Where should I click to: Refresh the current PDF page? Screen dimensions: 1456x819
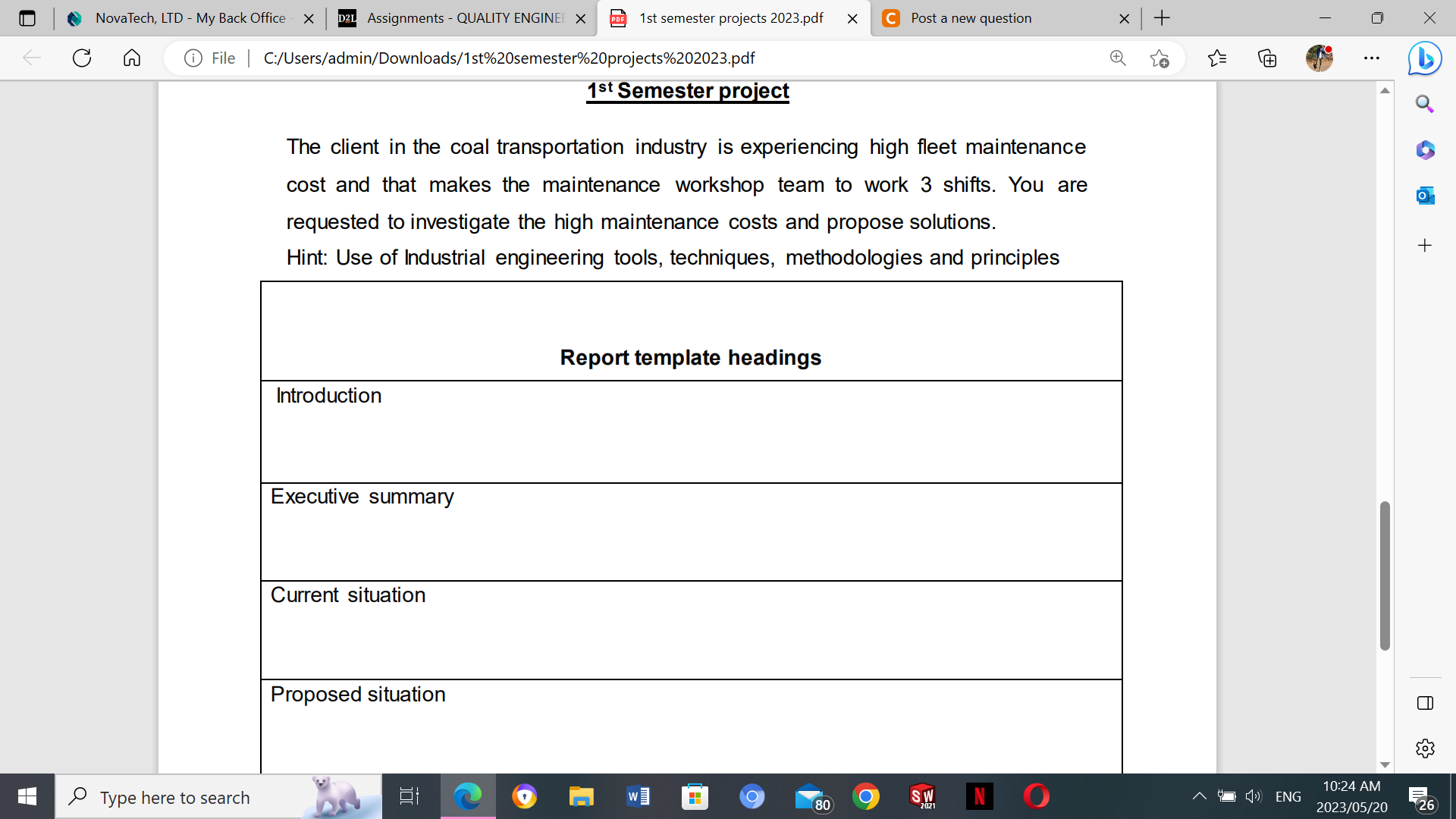[x=81, y=58]
